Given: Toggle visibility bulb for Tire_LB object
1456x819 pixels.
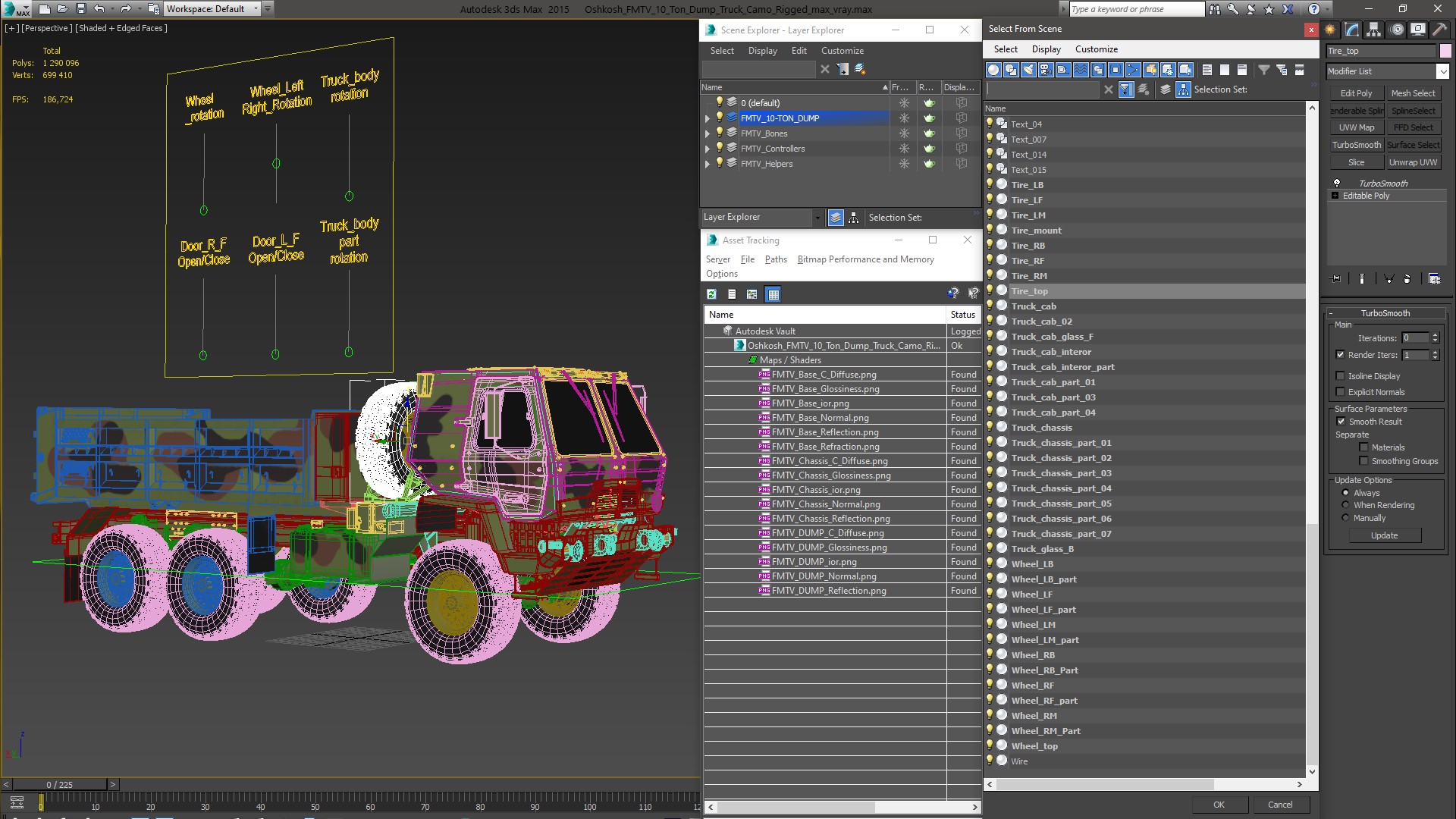Looking at the screenshot, I should (990, 185).
